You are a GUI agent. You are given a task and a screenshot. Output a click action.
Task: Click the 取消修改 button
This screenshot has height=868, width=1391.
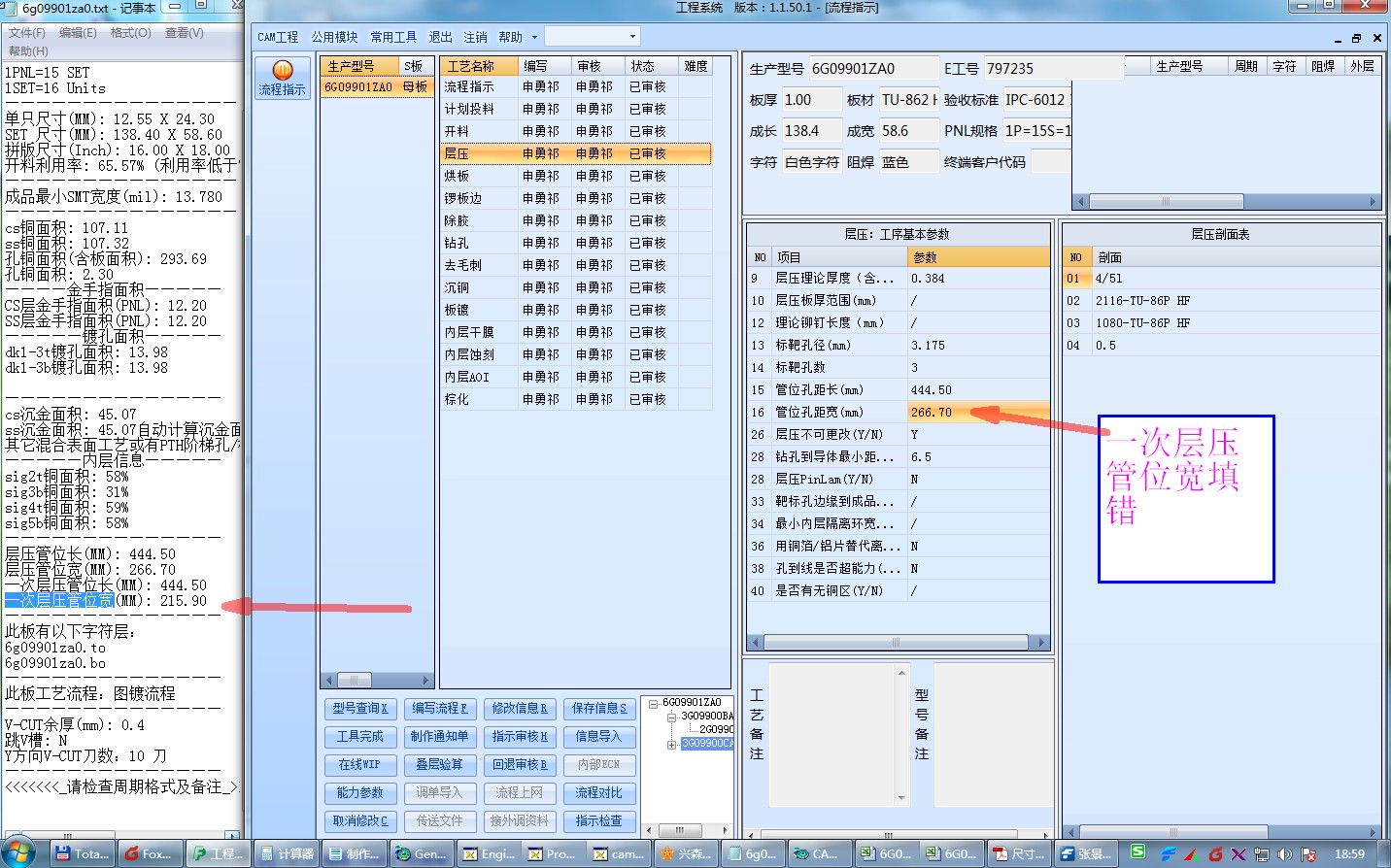click(x=360, y=821)
